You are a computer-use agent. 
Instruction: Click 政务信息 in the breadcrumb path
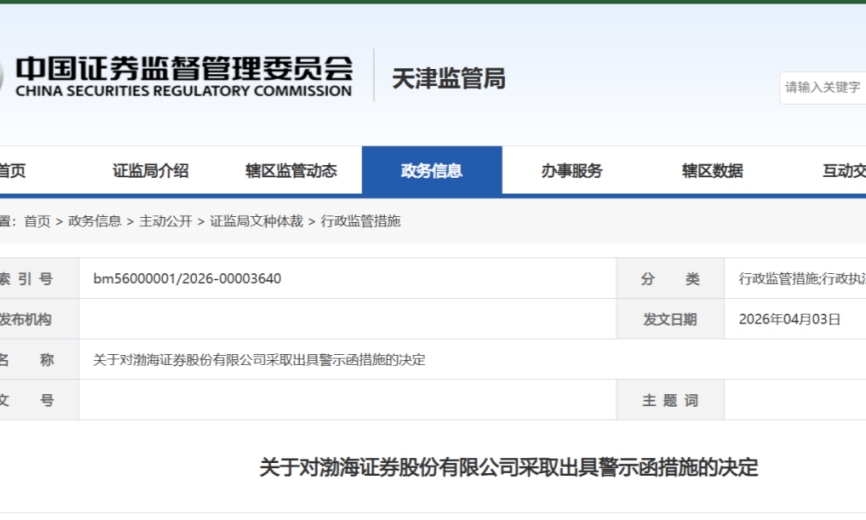coord(95,221)
